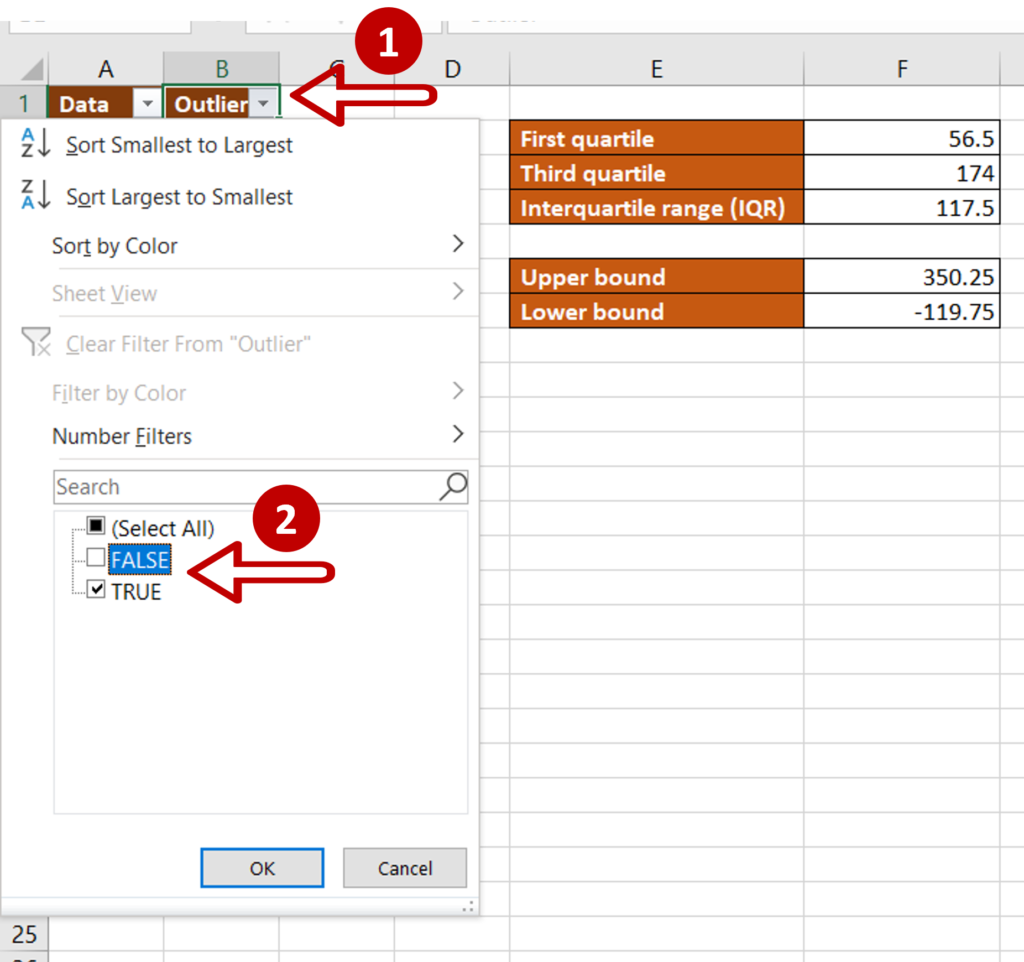Open the Sheet View menu entry
Viewport: 1024px width, 962px height.
point(104,293)
